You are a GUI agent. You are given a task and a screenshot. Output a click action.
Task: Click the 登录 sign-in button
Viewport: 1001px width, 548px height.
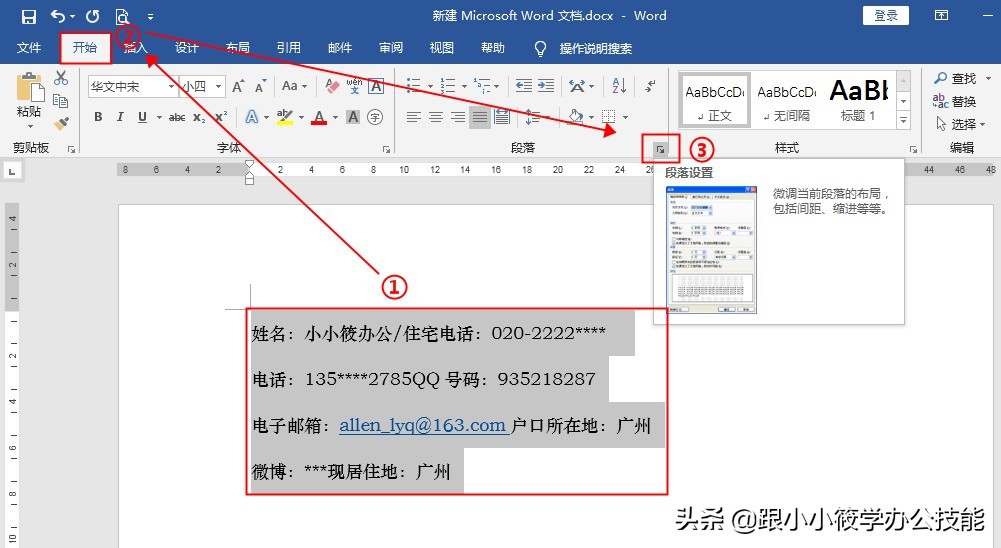pos(886,15)
